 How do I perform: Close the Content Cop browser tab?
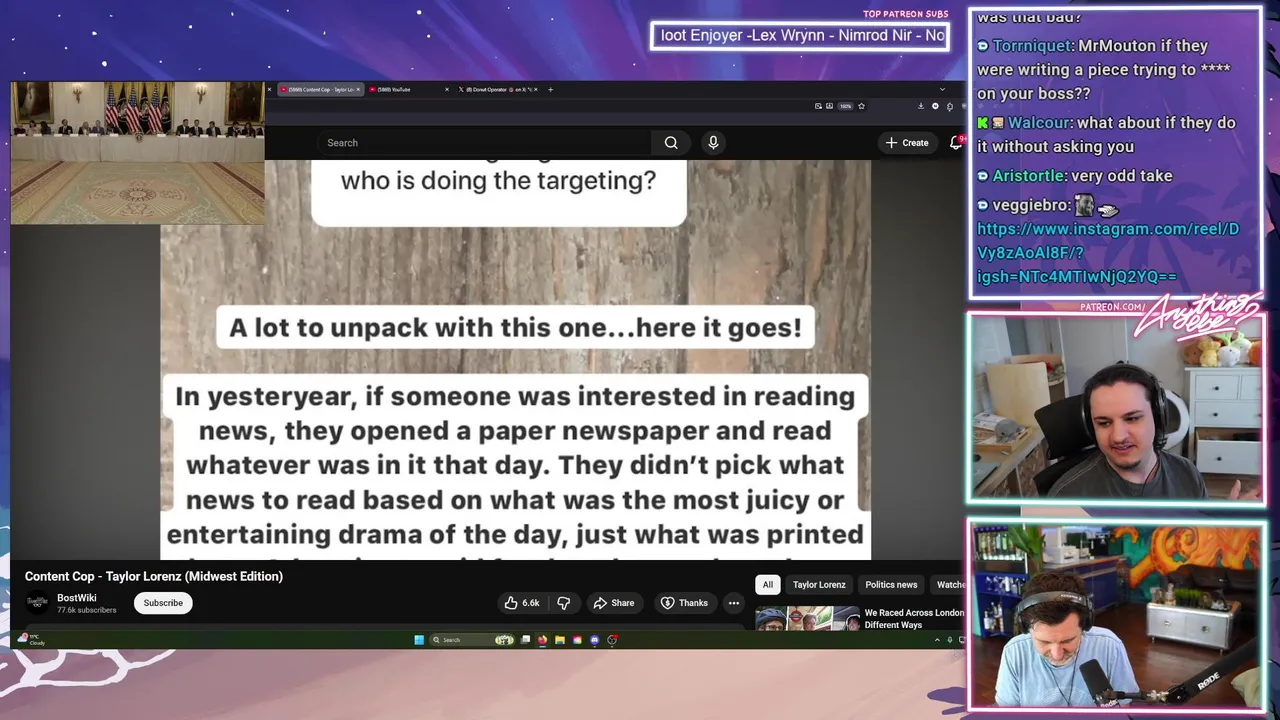[x=358, y=89]
